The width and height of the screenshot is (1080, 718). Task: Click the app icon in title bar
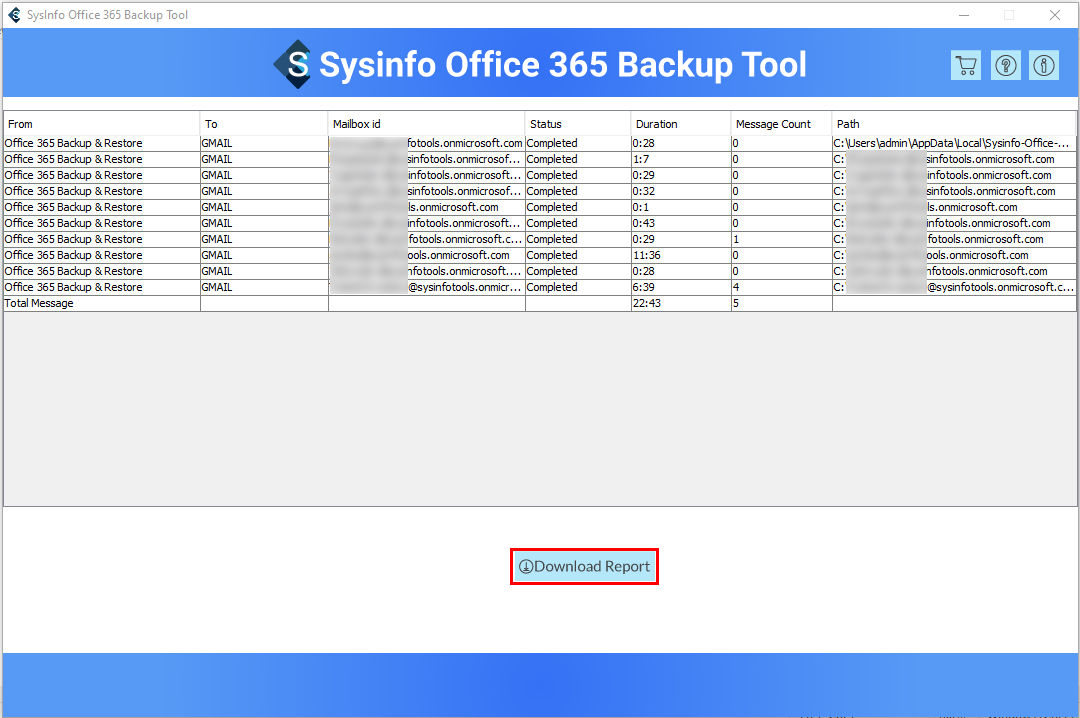click(14, 15)
